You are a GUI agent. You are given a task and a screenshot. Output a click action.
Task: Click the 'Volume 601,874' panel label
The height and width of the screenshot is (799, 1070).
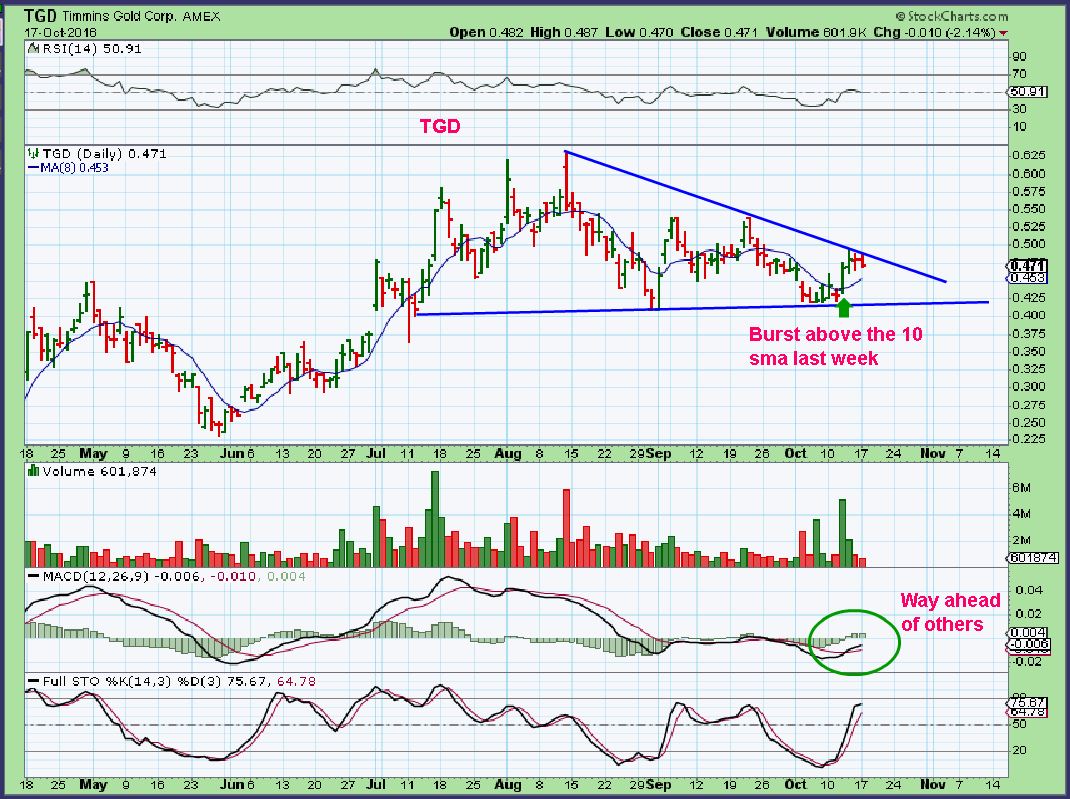[x=100, y=471]
